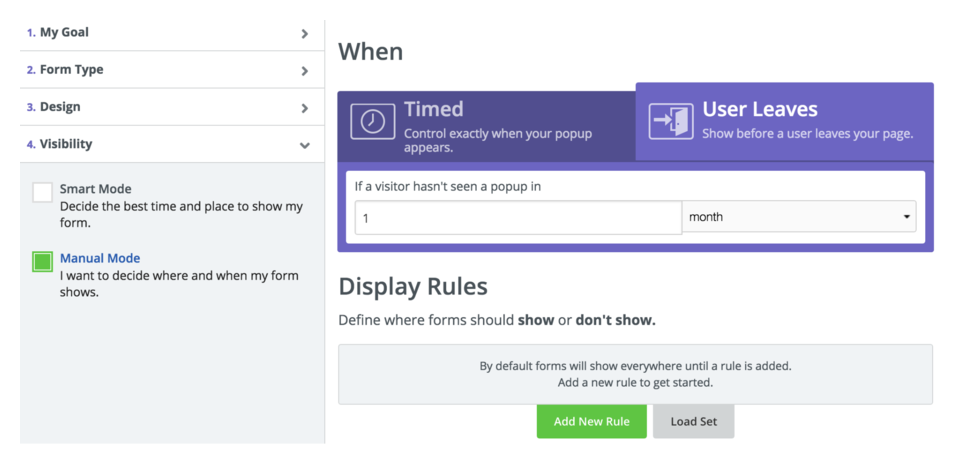
Task: Expand the Form Type section chevron
Action: pyautogui.click(x=304, y=71)
